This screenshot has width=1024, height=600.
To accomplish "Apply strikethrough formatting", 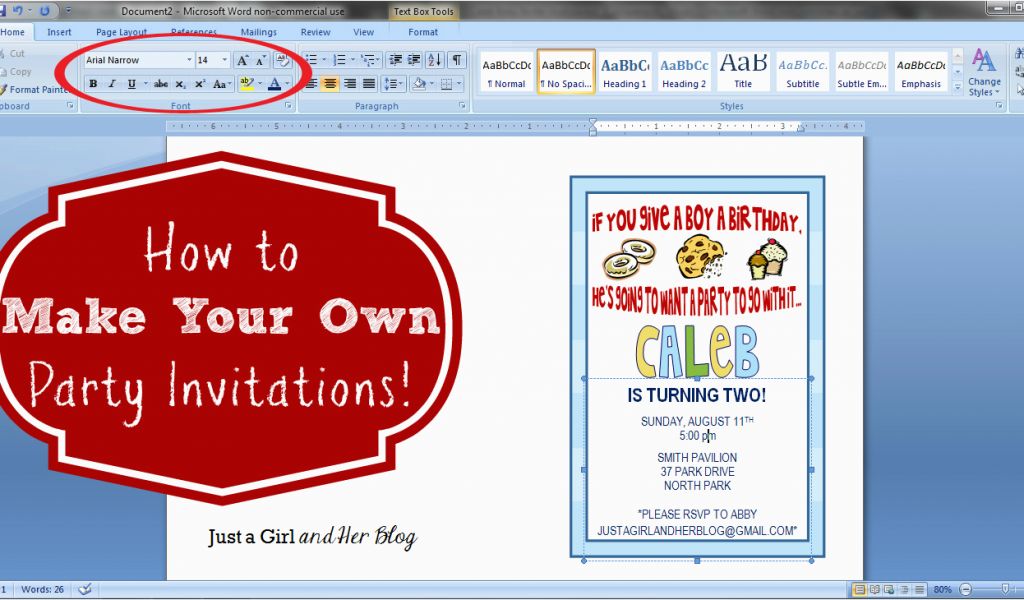I will (161, 84).
